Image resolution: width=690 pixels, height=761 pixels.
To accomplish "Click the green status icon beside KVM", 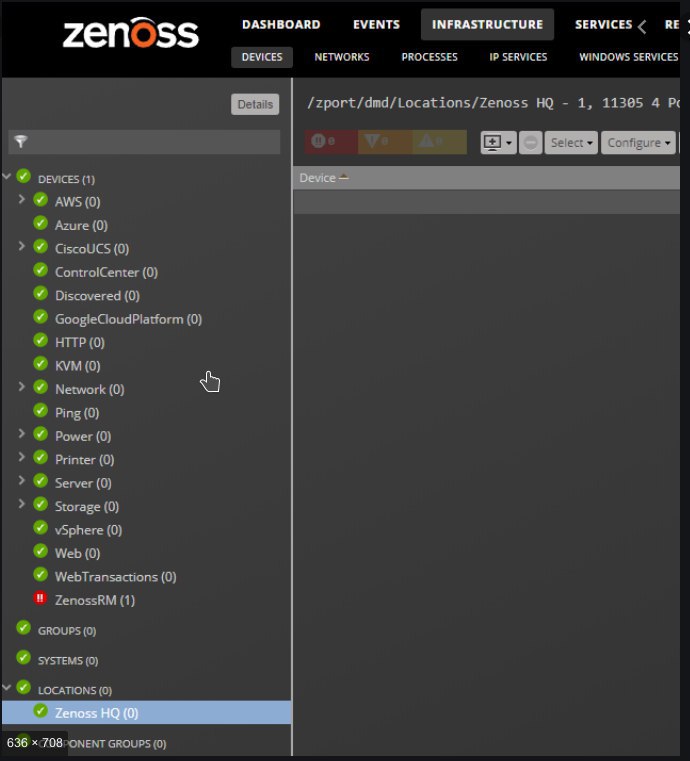I will pyautogui.click(x=41, y=364).
